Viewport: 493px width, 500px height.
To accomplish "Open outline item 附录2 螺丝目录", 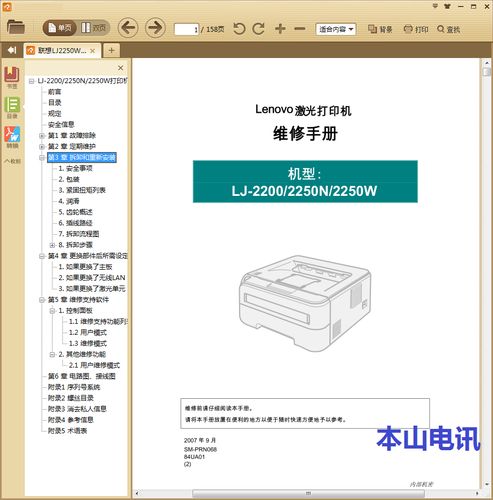I will coord(71,398).
